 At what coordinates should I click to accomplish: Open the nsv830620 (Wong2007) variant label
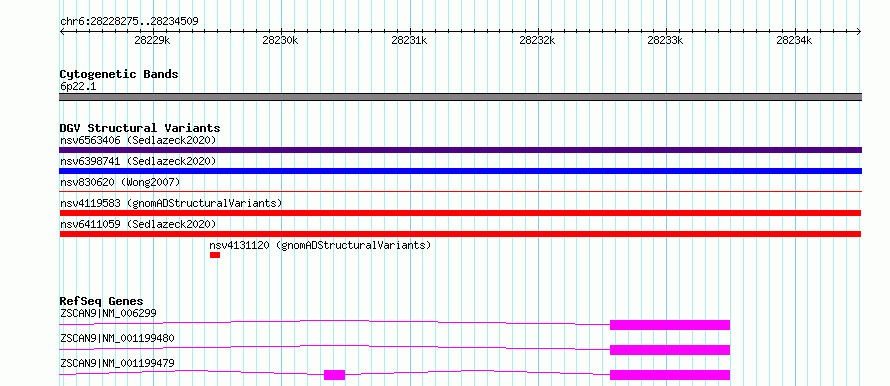120,182
